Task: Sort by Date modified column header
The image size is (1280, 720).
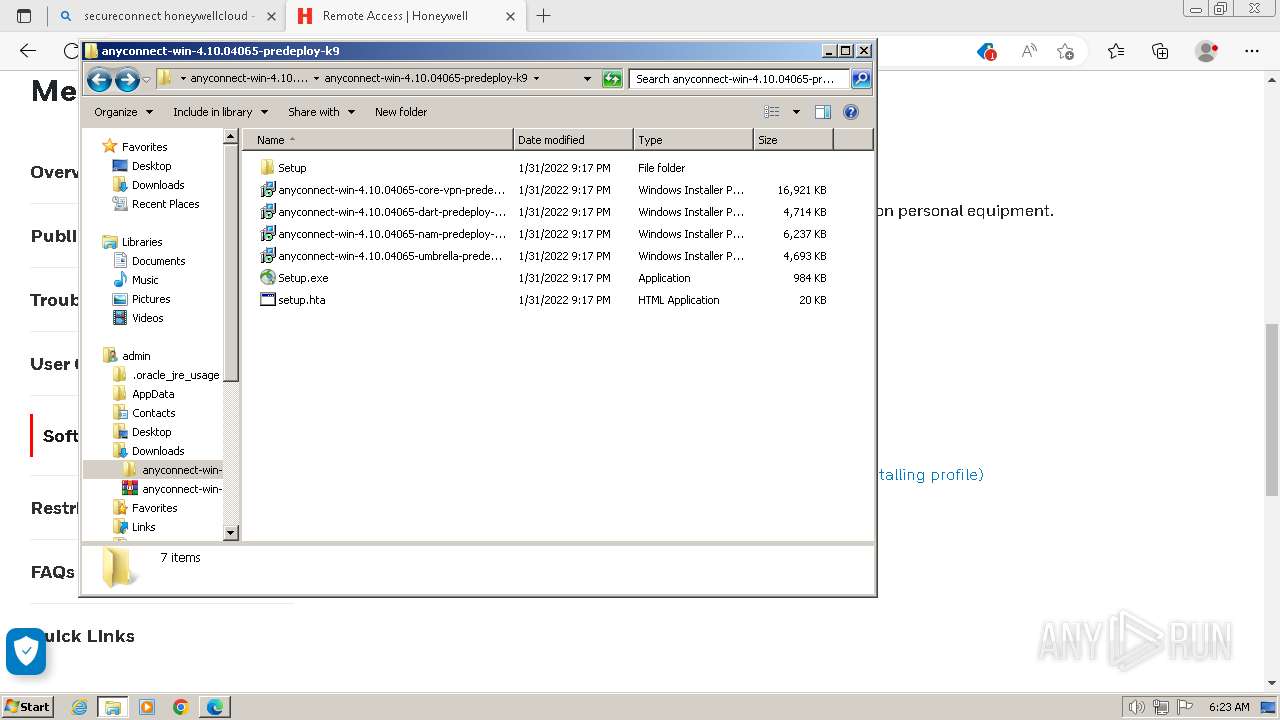Action: [573, 140]
